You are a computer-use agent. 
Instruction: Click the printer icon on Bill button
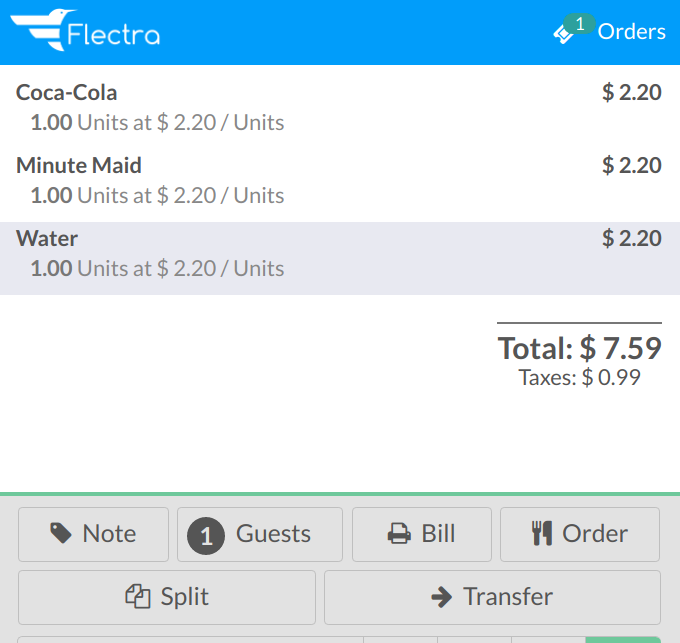coord(400,534)
